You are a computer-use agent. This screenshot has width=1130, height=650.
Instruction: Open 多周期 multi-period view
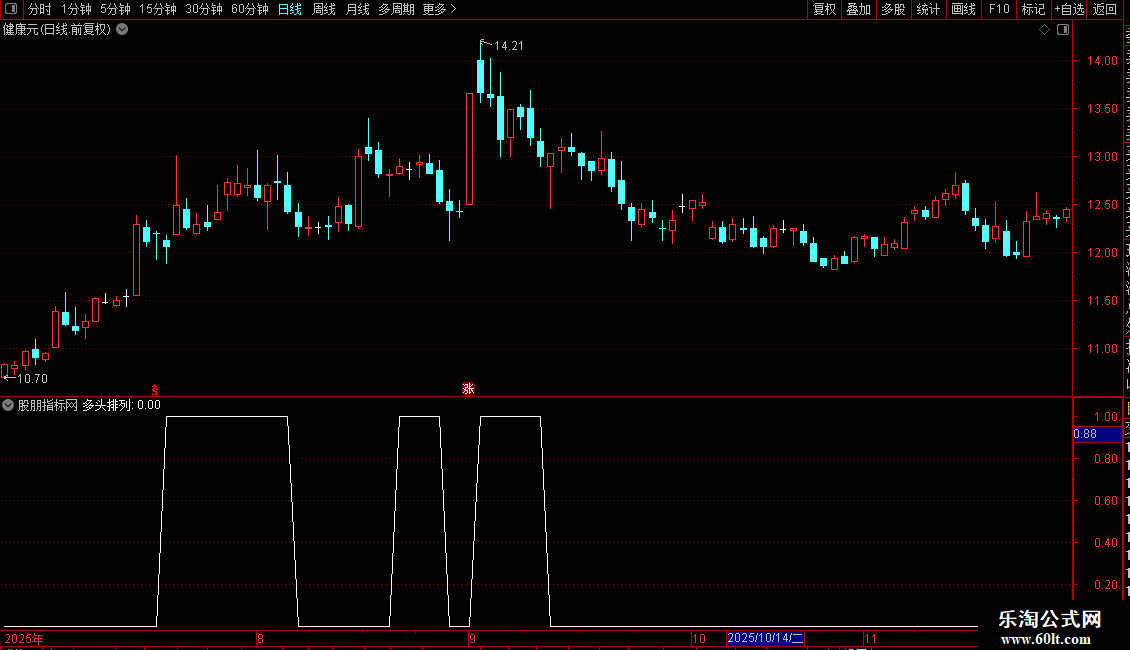point(396,9)
